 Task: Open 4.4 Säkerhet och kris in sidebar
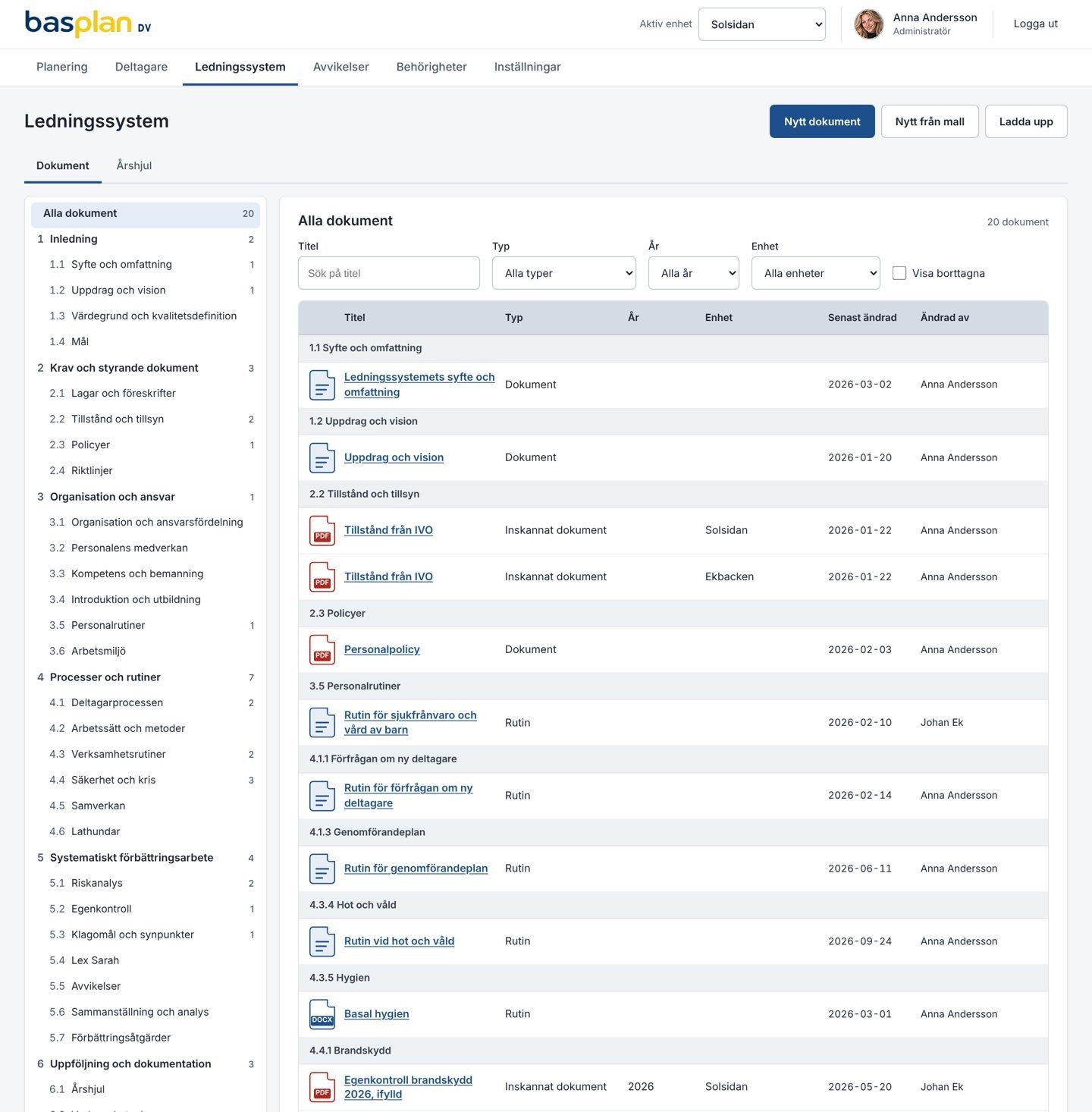pos(146,780)
